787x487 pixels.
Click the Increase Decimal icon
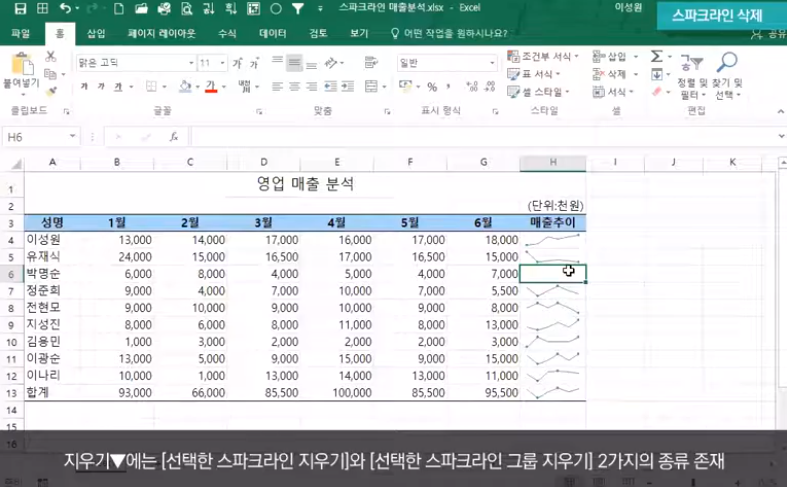[471, 86]
